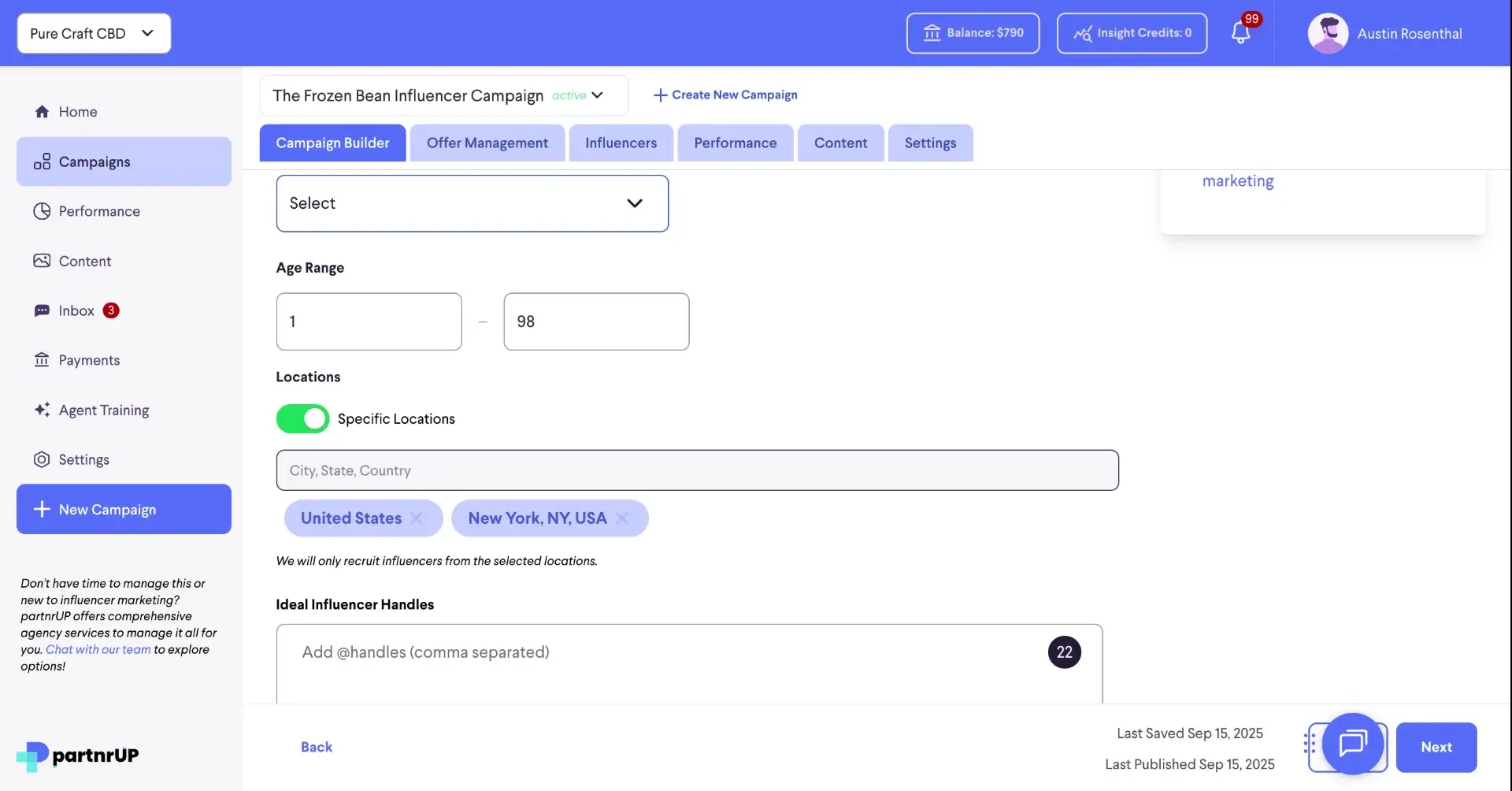Open the Home sidebar icon
The width and height of the screenshot is (1512, 791).
(x=43, y=111)
